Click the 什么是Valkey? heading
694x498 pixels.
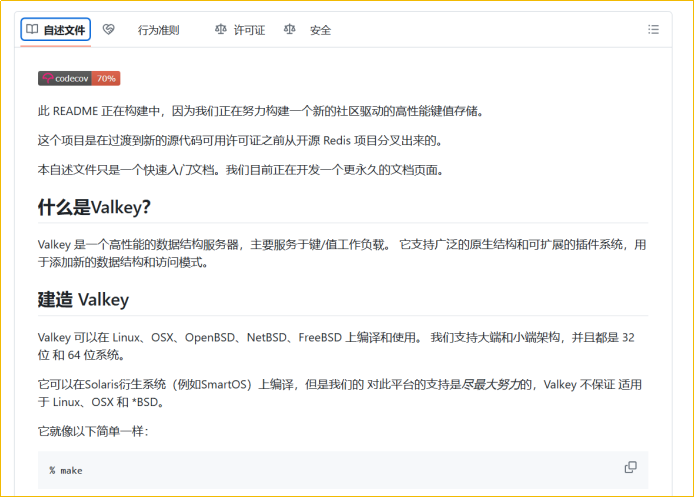click(94, 207)
